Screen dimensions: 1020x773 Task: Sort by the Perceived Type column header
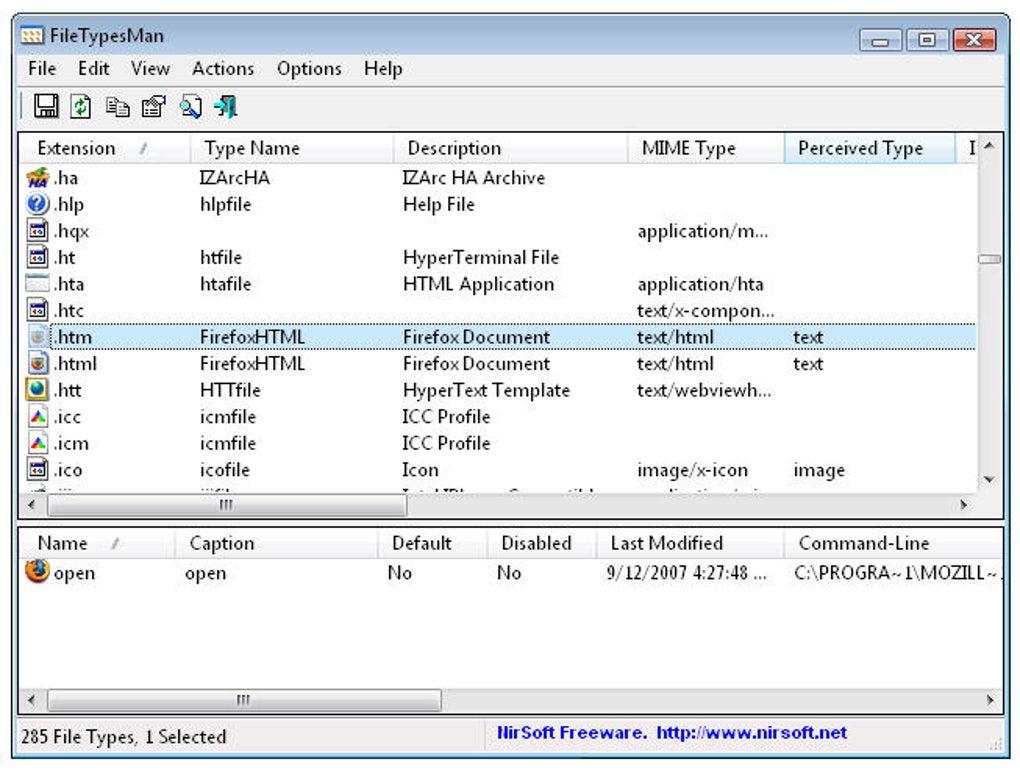pyautogui.click(x=870, y=148)
